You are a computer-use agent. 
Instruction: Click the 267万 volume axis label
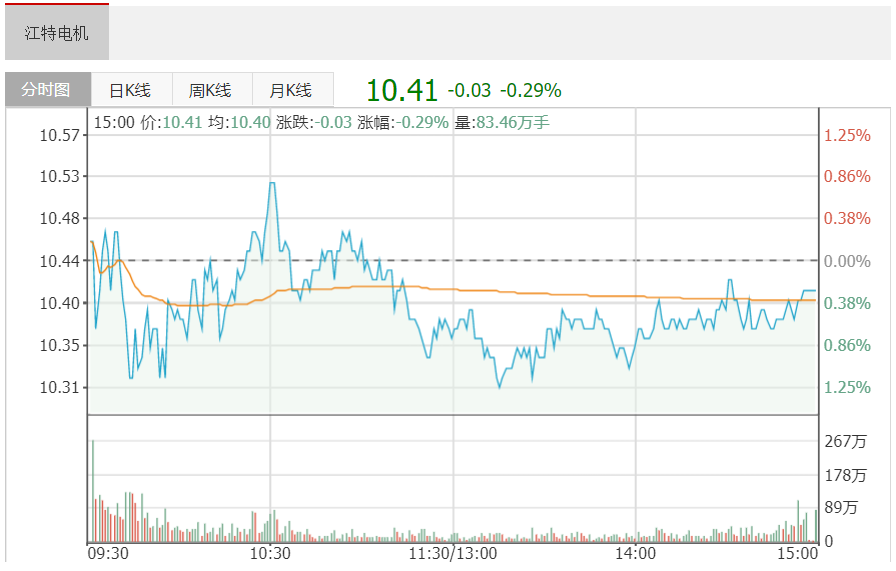tap(845, 441)
